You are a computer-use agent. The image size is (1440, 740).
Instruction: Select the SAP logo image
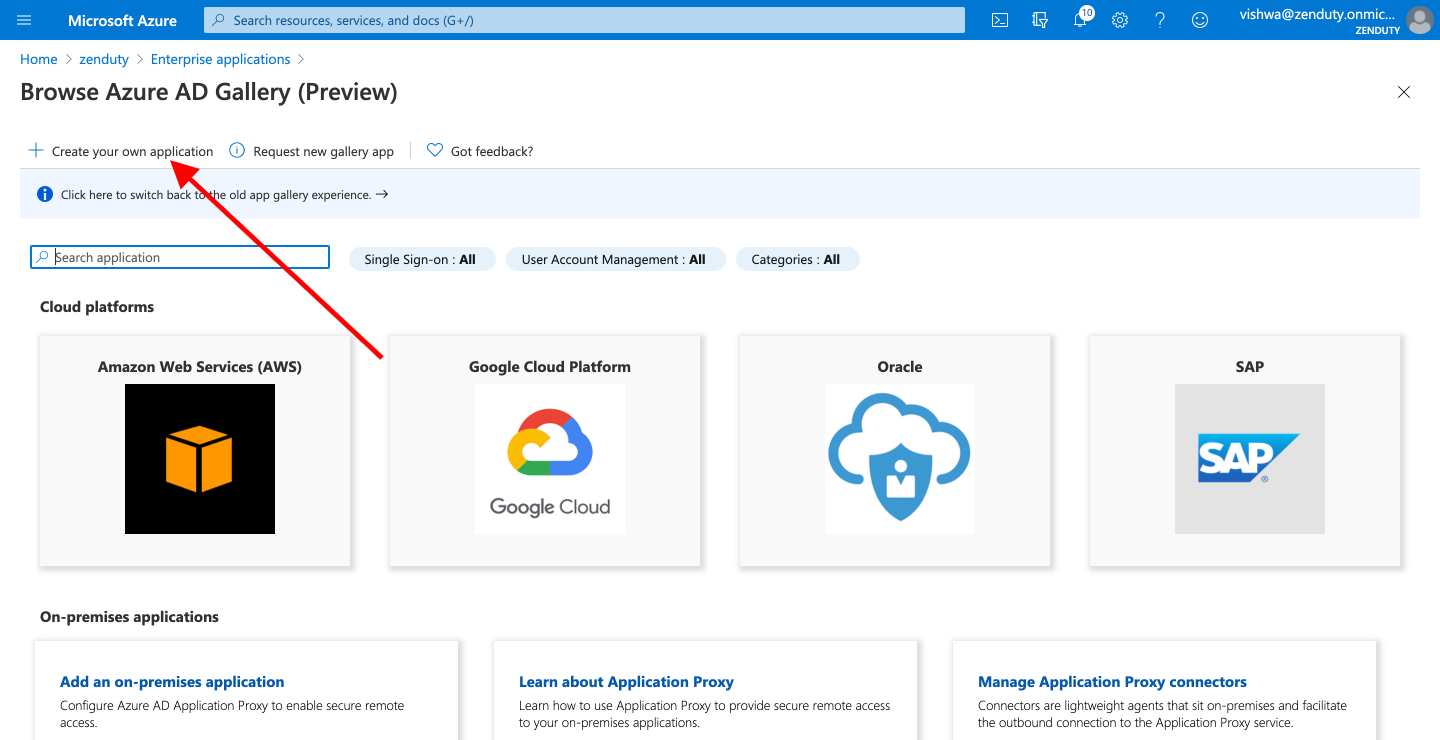1250,459
